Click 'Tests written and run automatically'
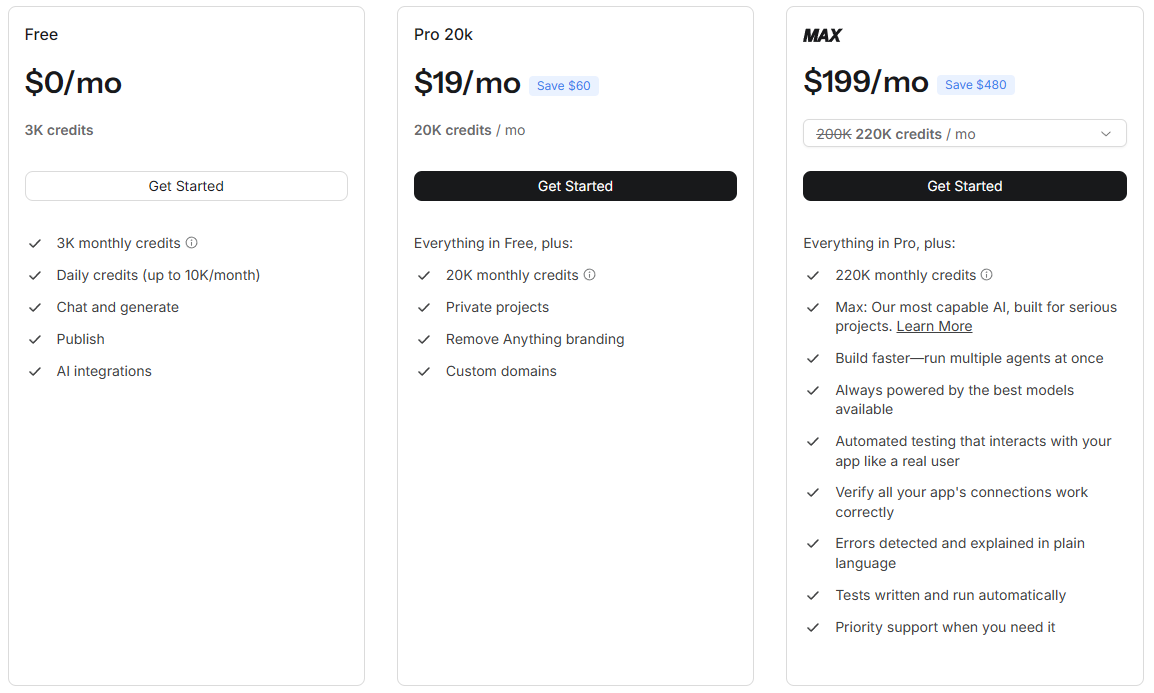This screenshot has width=1154, height=693. pyautogui.click(x=950, y=595)
